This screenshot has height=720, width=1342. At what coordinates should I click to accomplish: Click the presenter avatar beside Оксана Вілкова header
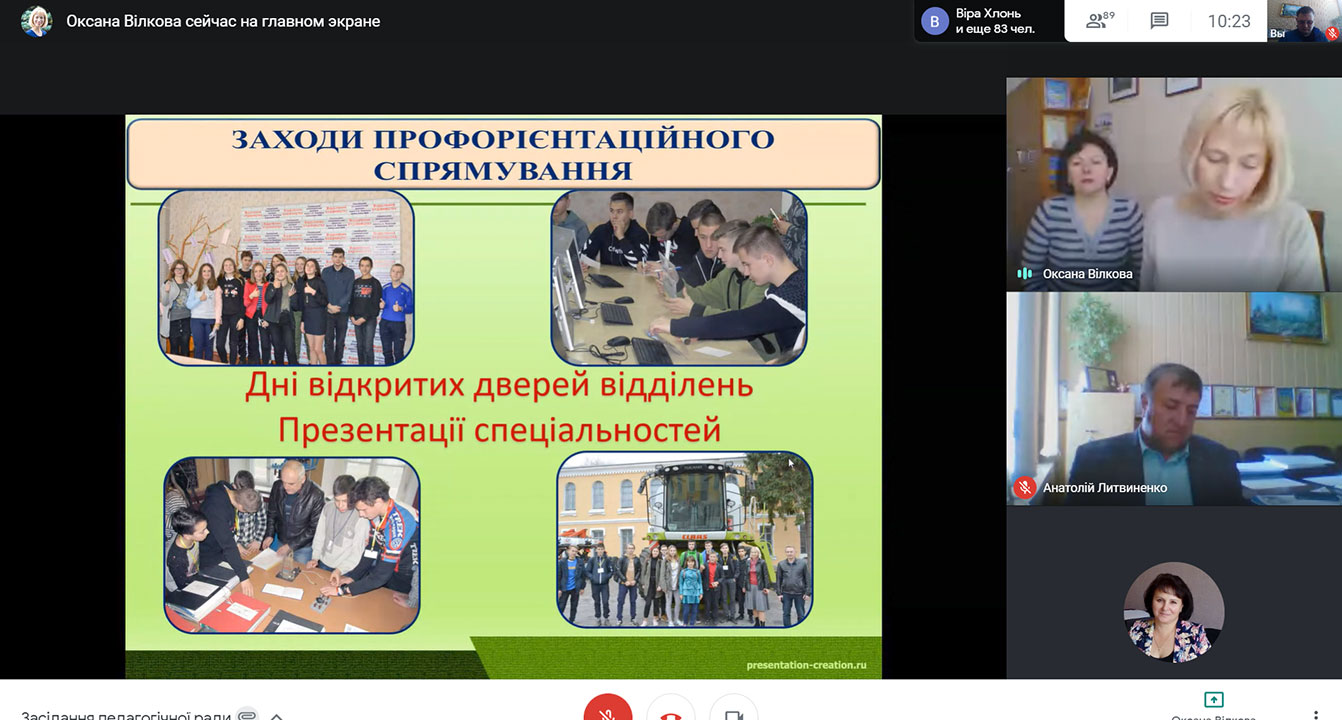(37, 21)
